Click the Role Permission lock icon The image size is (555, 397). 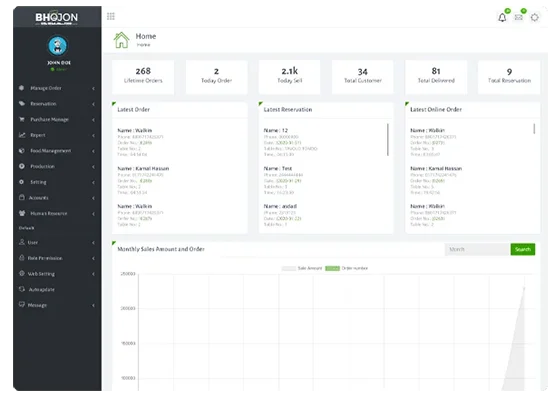click(22, 258)
